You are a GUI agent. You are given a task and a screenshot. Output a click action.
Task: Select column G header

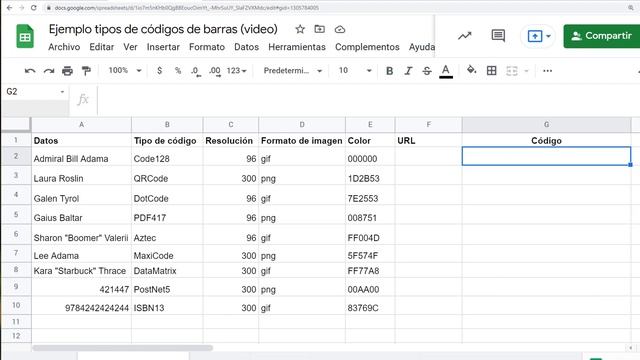(x=546, y=124)
